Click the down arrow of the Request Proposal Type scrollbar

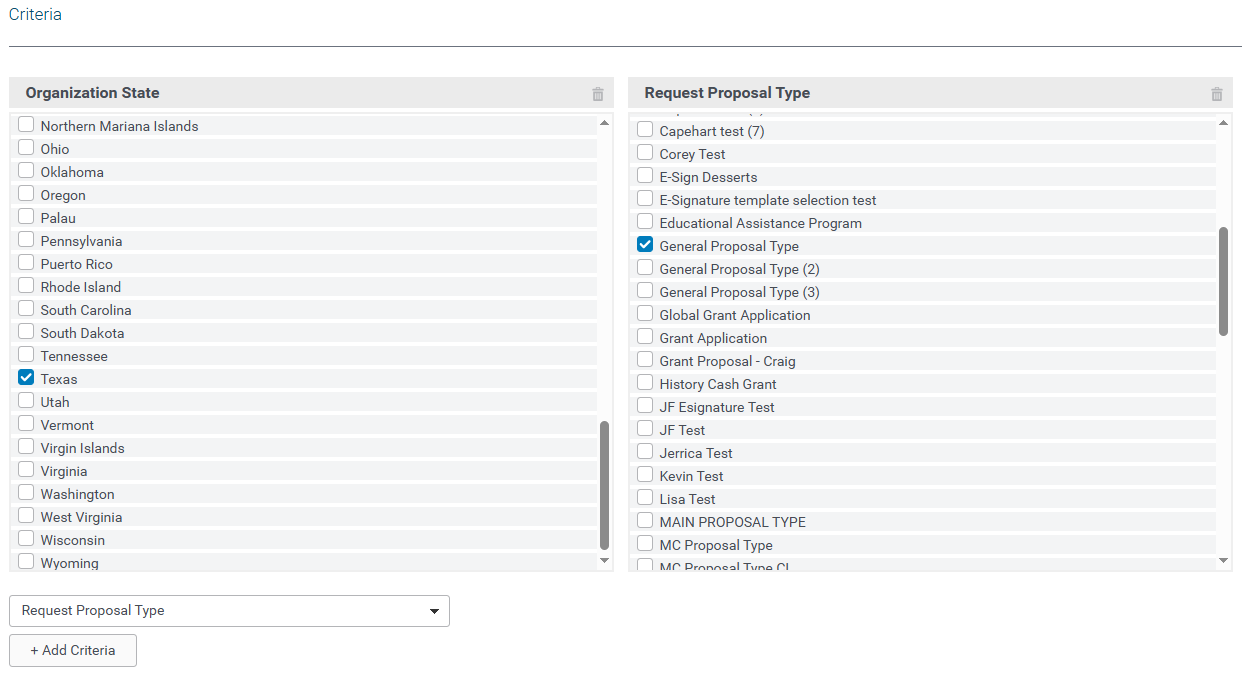pyautogui.click(x=1224, y=561)
